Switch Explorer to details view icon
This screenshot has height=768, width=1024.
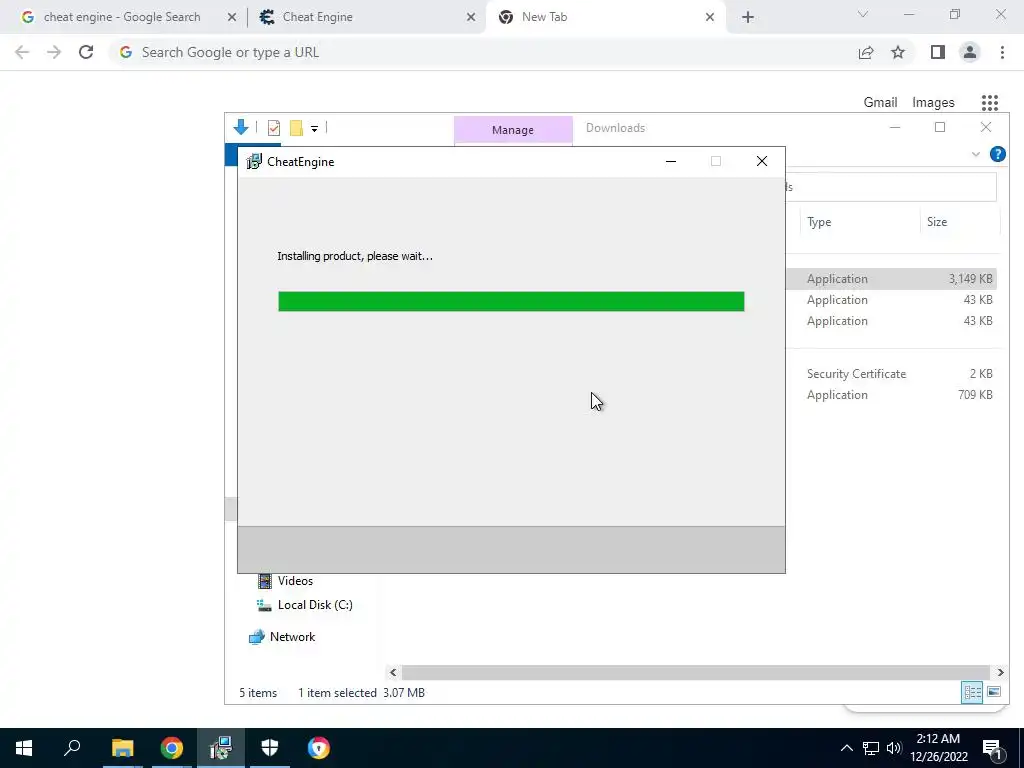[x=972, y=692]
